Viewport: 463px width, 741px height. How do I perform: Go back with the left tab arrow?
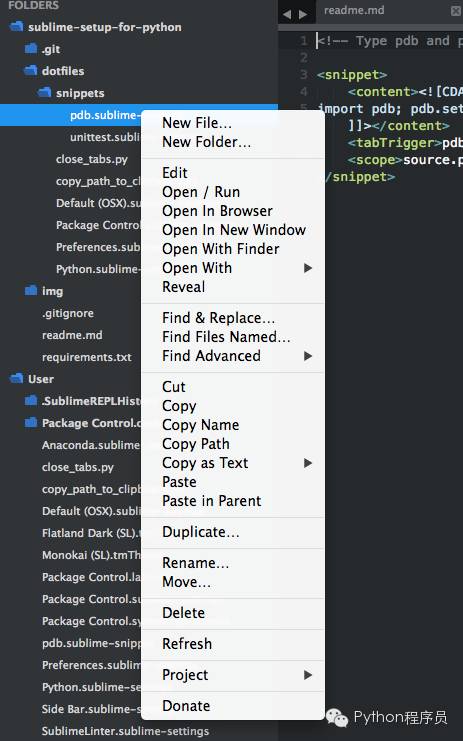[287, 15]
